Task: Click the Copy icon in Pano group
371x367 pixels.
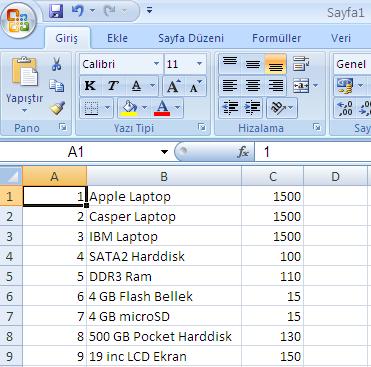Action: click(x=57, y=86)
